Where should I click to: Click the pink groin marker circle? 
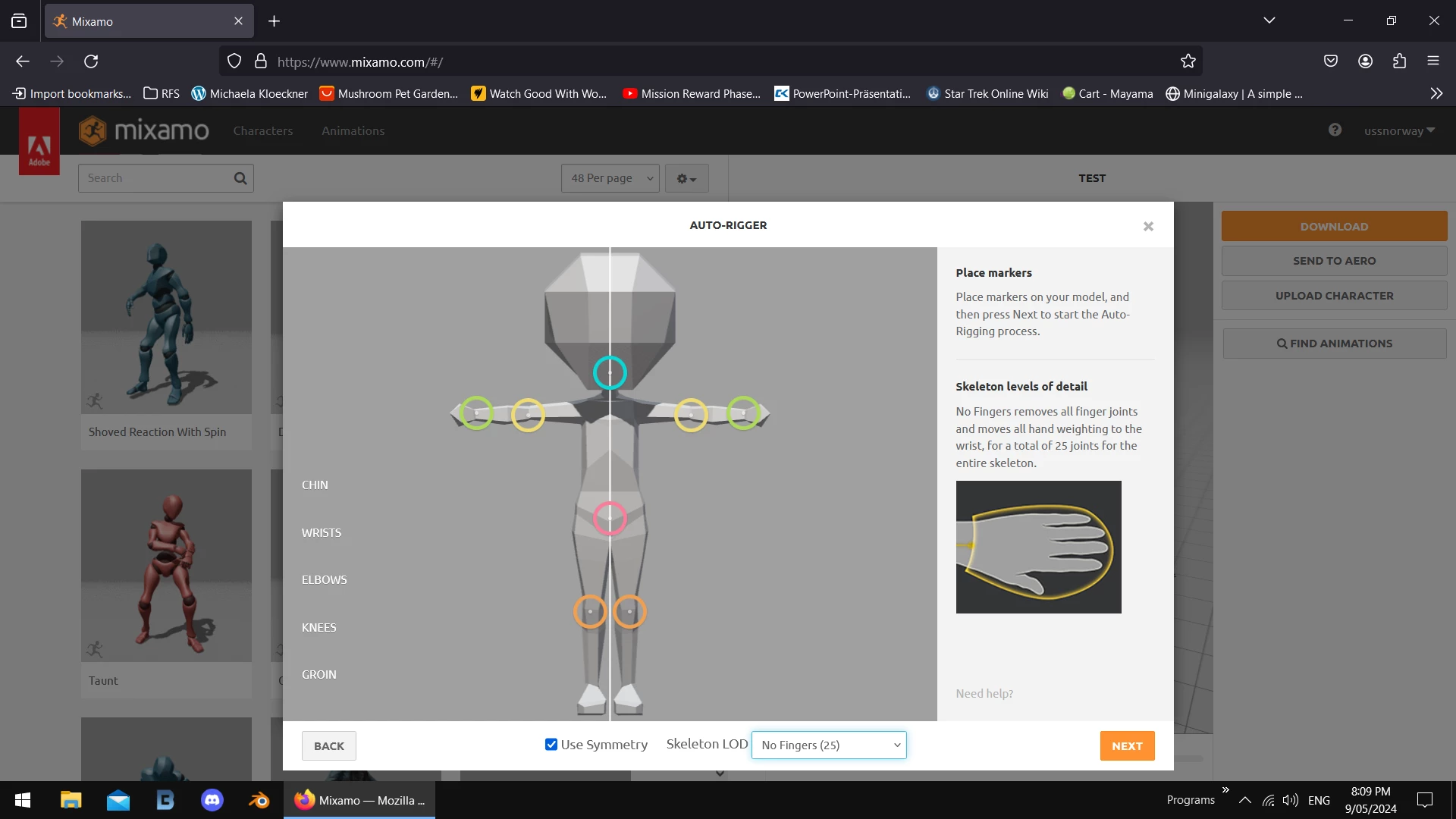pos(610,518)
